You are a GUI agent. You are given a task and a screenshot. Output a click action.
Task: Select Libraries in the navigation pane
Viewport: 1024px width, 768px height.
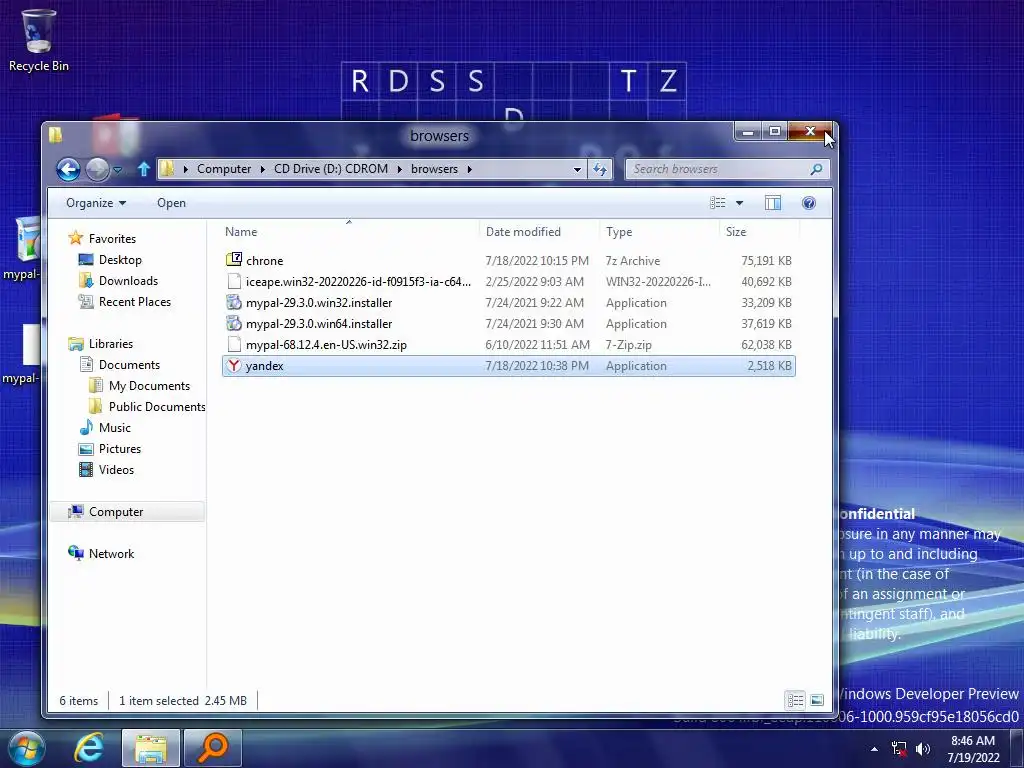[110, 344]
